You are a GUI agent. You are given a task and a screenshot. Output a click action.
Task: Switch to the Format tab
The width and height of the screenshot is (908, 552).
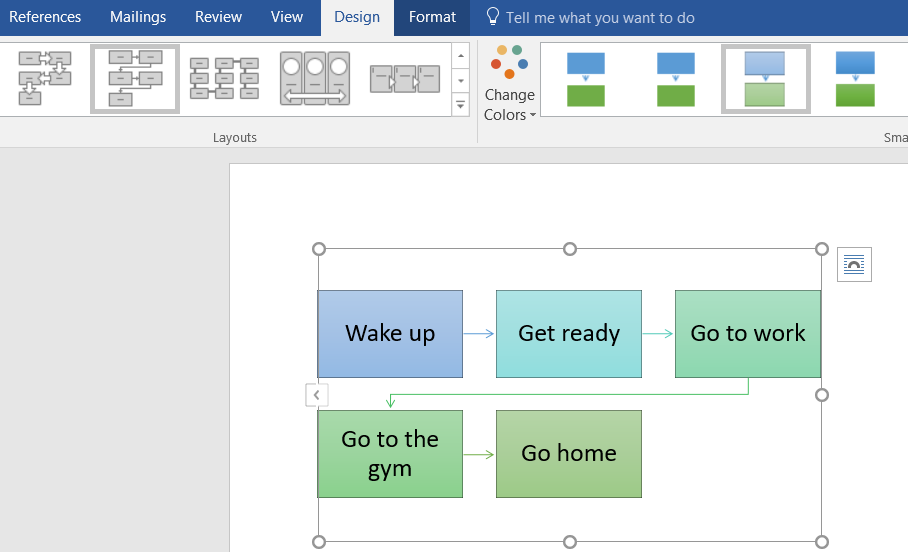[x=432, y=17]
